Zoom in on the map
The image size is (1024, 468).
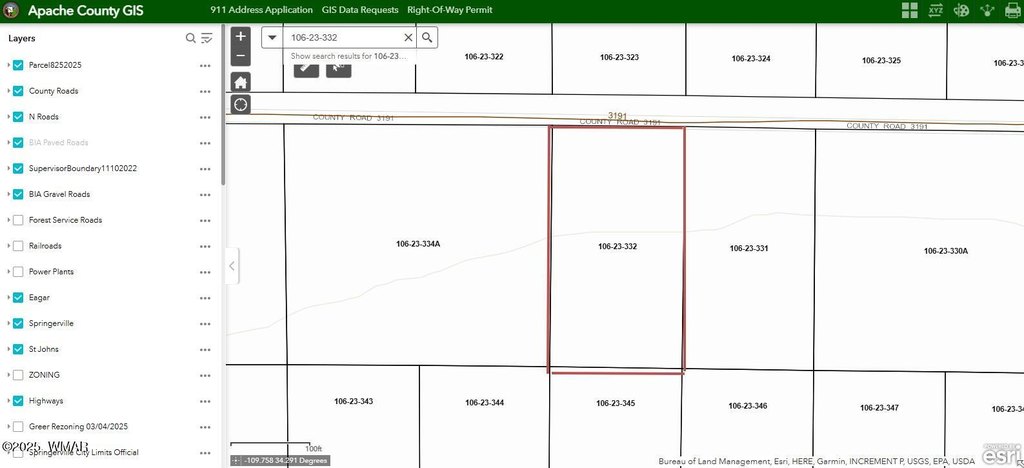tap(240, 36)
